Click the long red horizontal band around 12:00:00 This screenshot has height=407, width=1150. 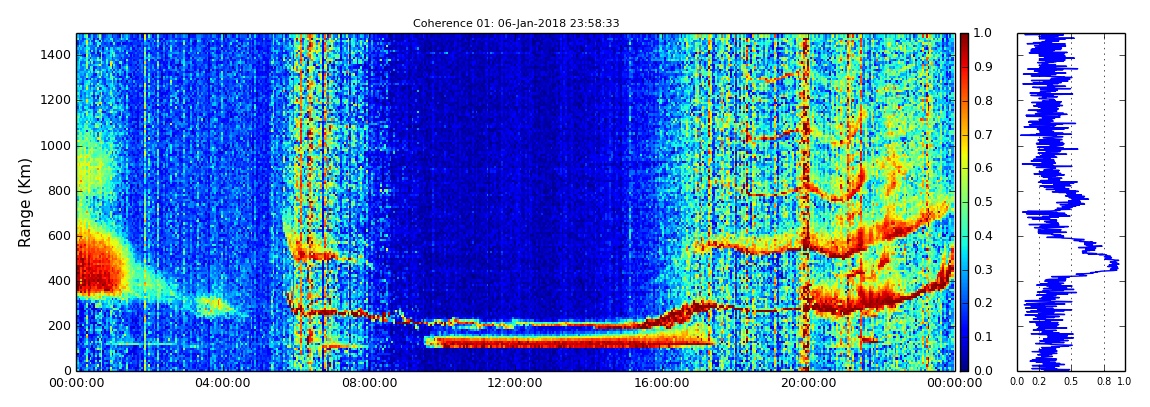coord(568,341)
